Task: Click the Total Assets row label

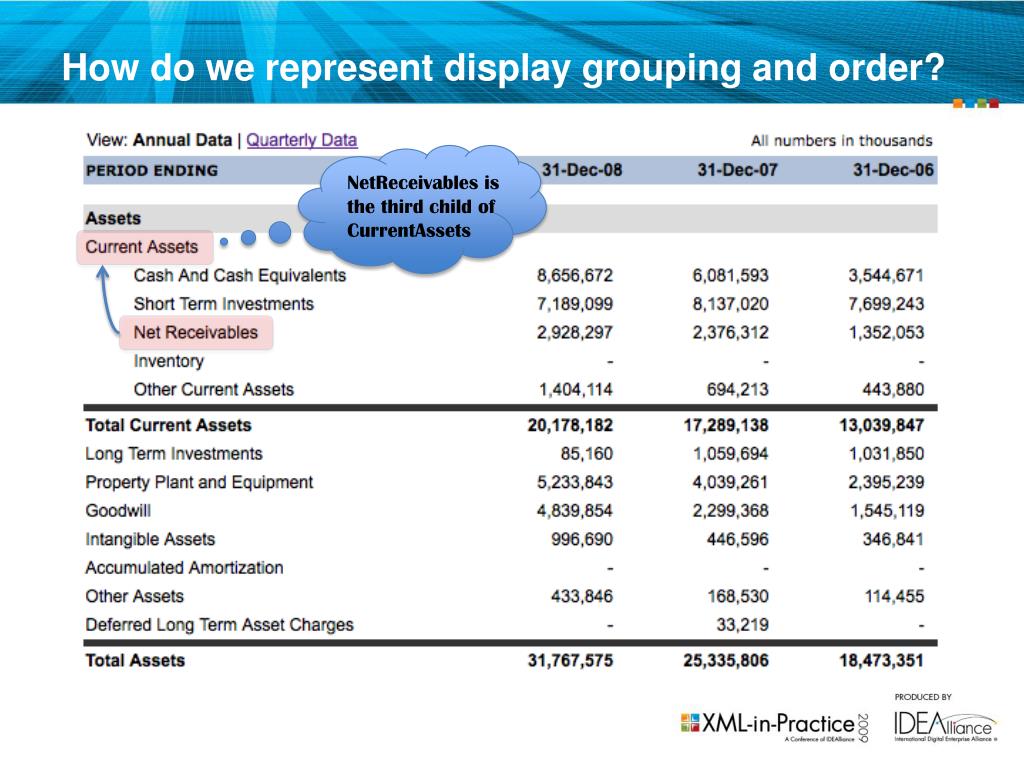Action: [135, 661]
